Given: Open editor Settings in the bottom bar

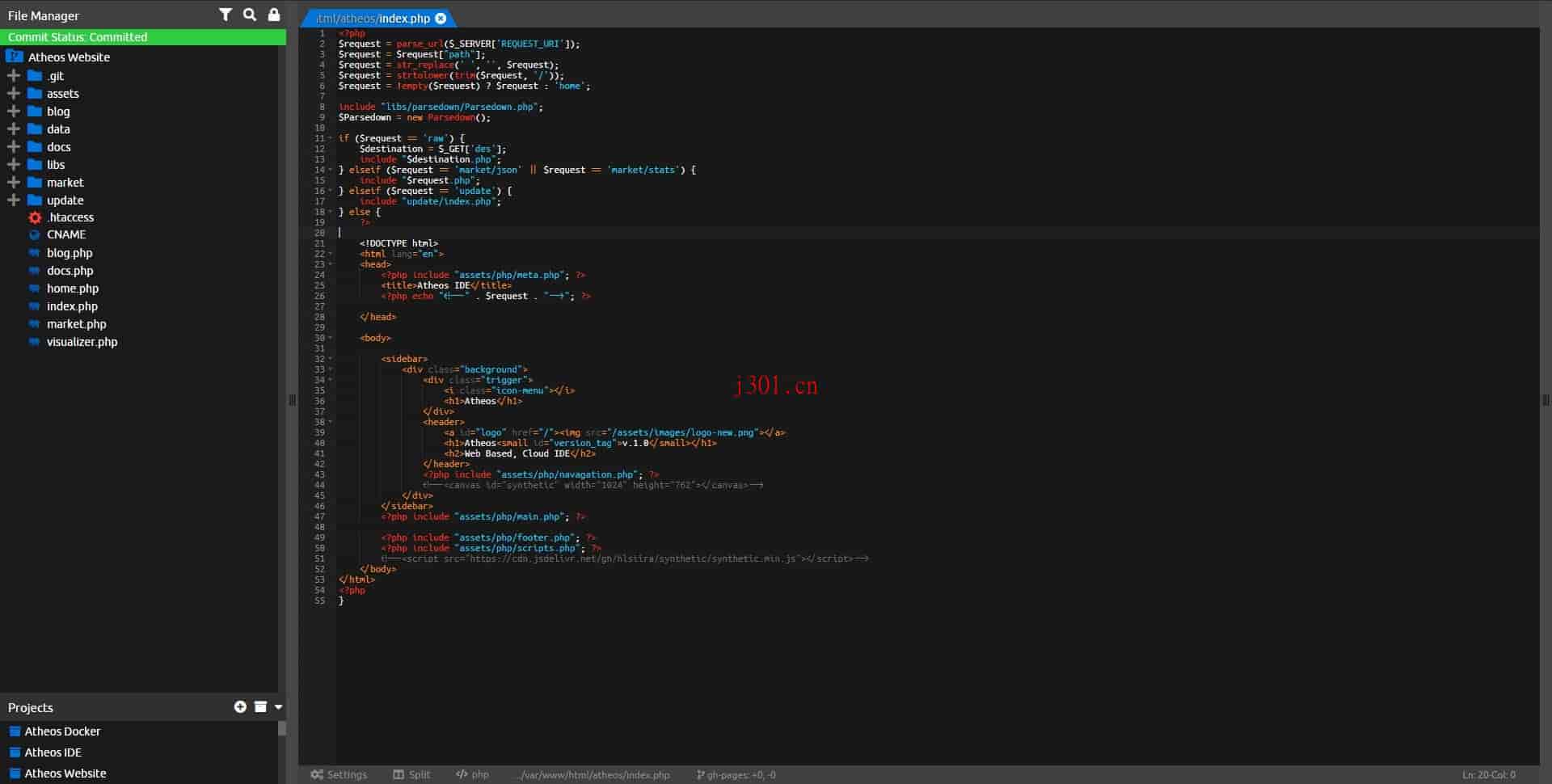Looking at the screenshot, I should 339,775.
